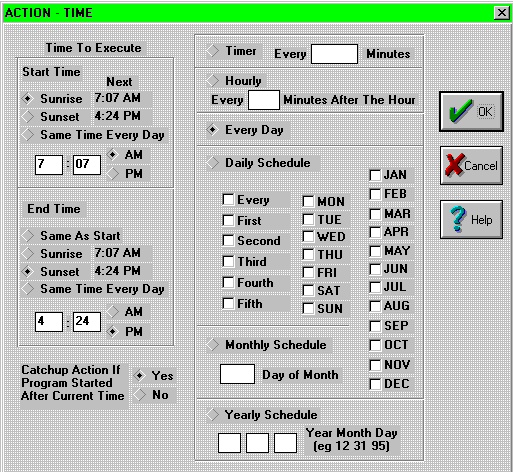513x472 pixels.
Task: Check the Second checkbox
Action: [228, 240]
